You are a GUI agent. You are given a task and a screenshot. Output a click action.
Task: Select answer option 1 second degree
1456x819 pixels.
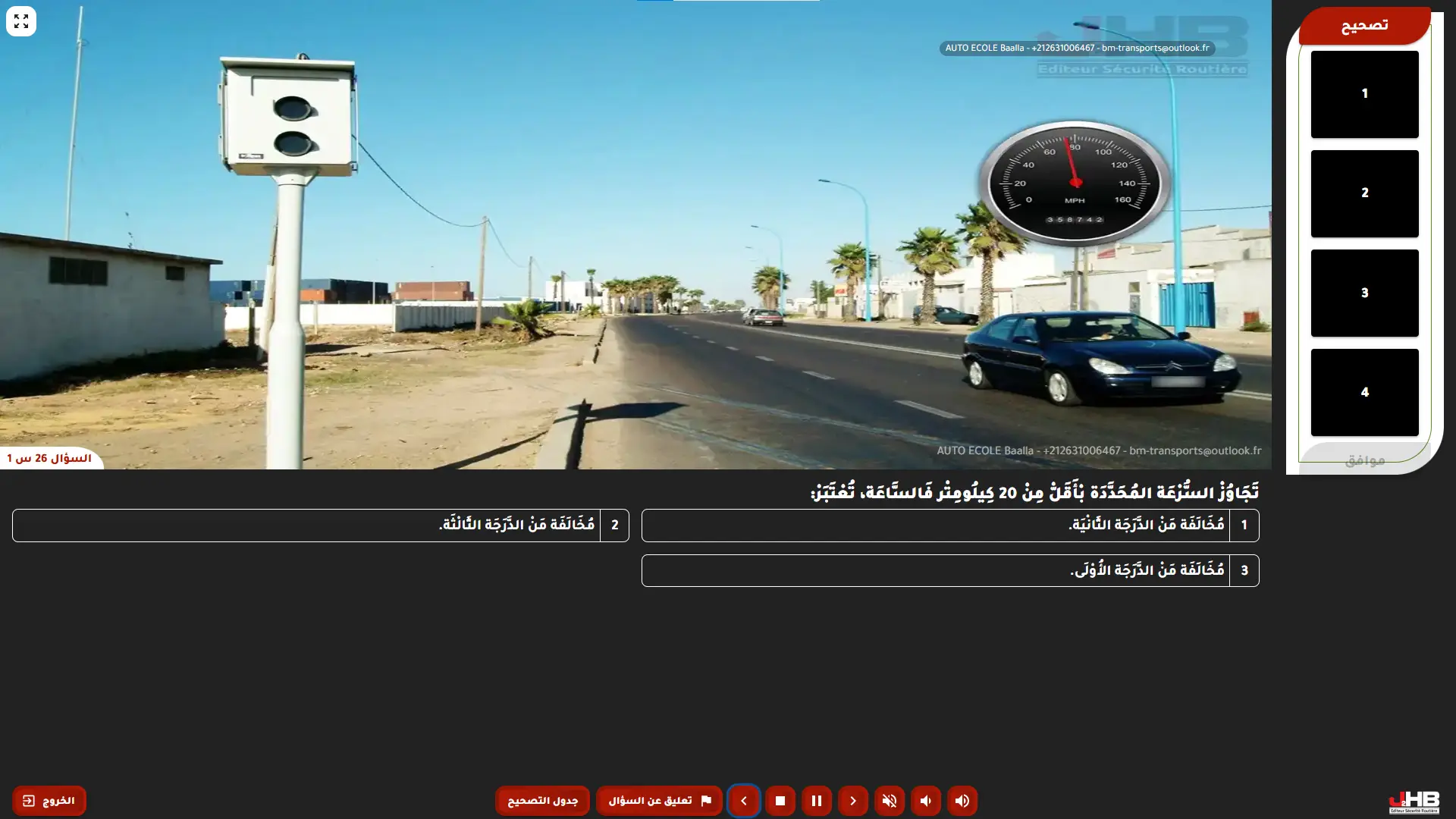(949, 525)
